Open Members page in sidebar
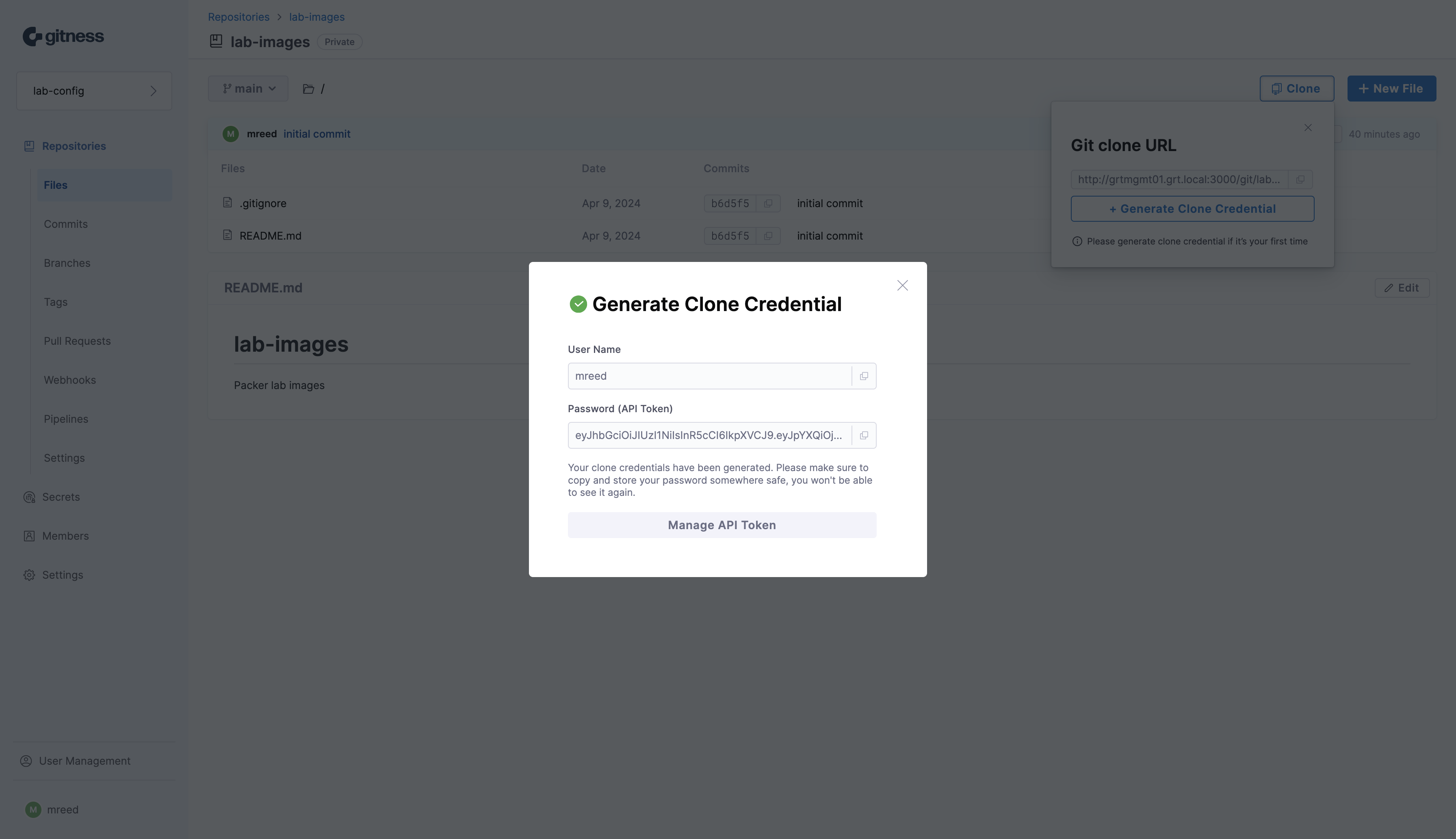Screen dimensions: 1456x839 point(65,536)
